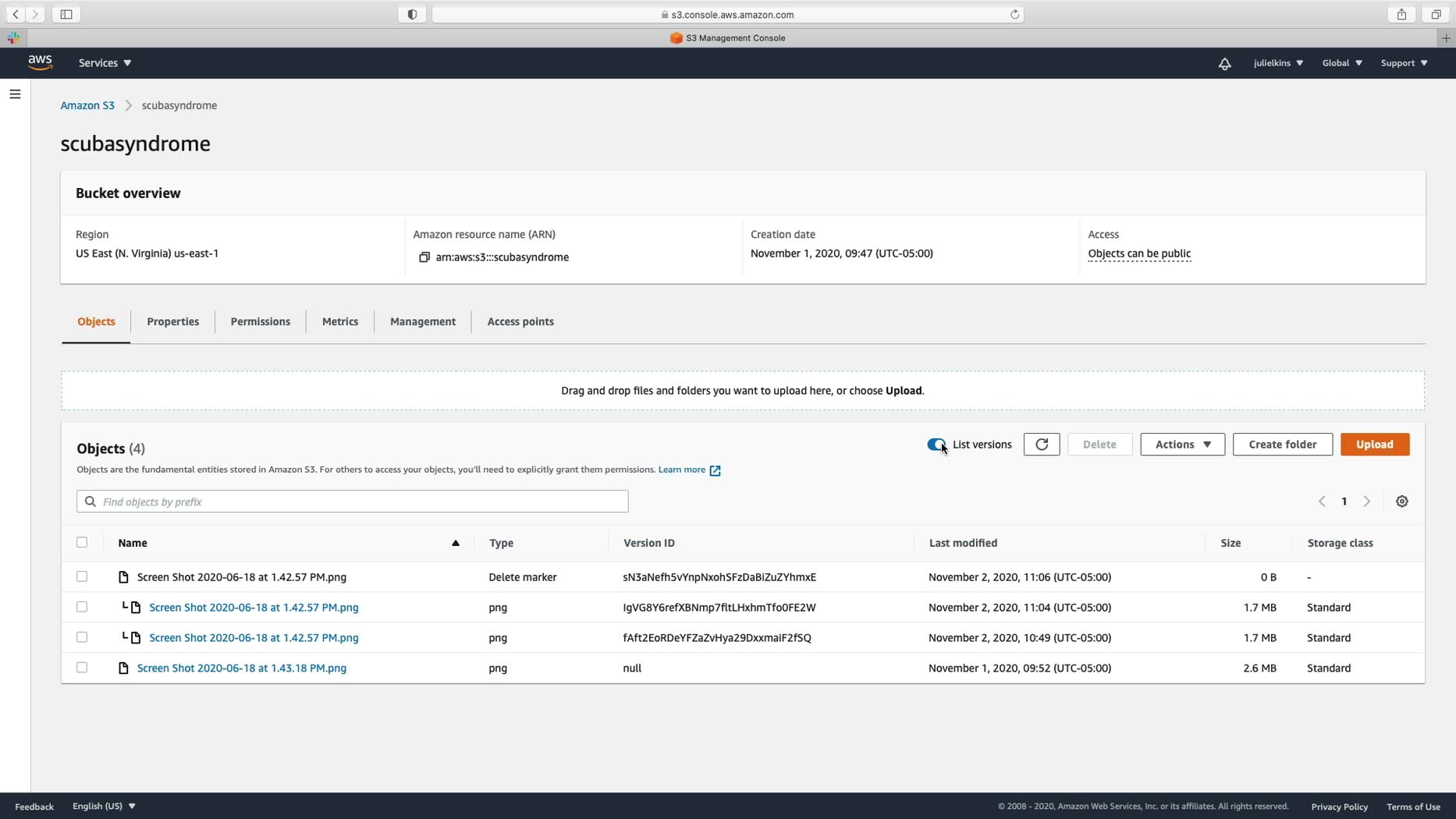This screenshot has height=819, width=1456.
Task: Click the pinned Slack tab icon
Action: [13, 37]
